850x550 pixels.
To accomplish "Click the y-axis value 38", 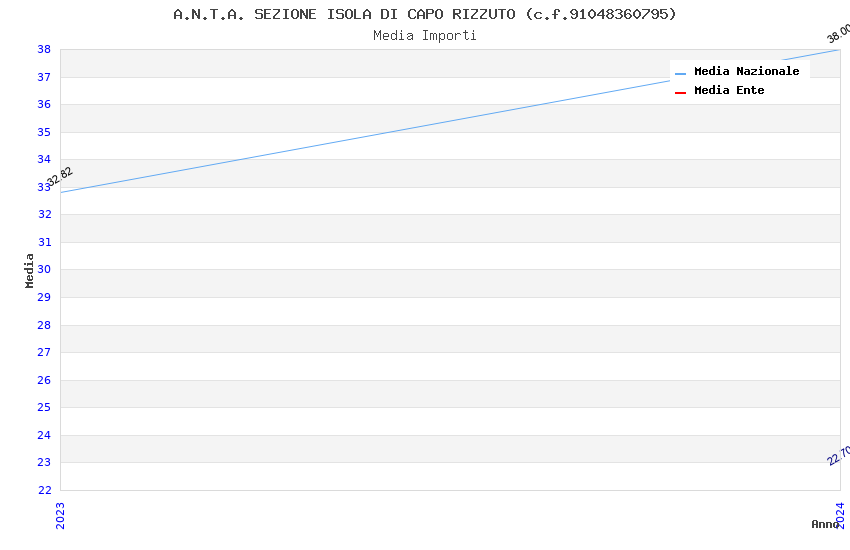I will 44,49.
